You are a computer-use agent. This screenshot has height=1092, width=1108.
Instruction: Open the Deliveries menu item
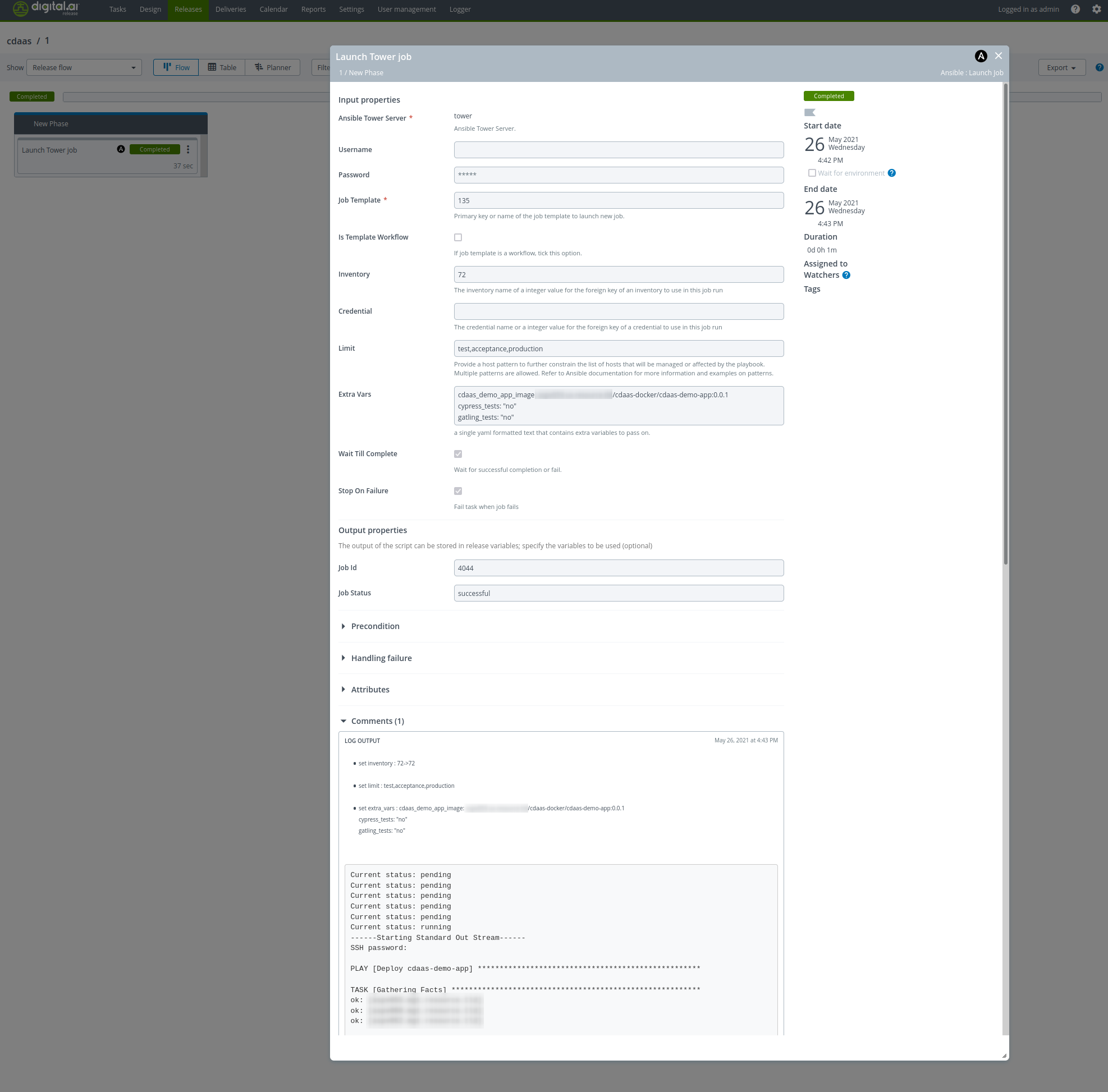(x=231, y=9)
